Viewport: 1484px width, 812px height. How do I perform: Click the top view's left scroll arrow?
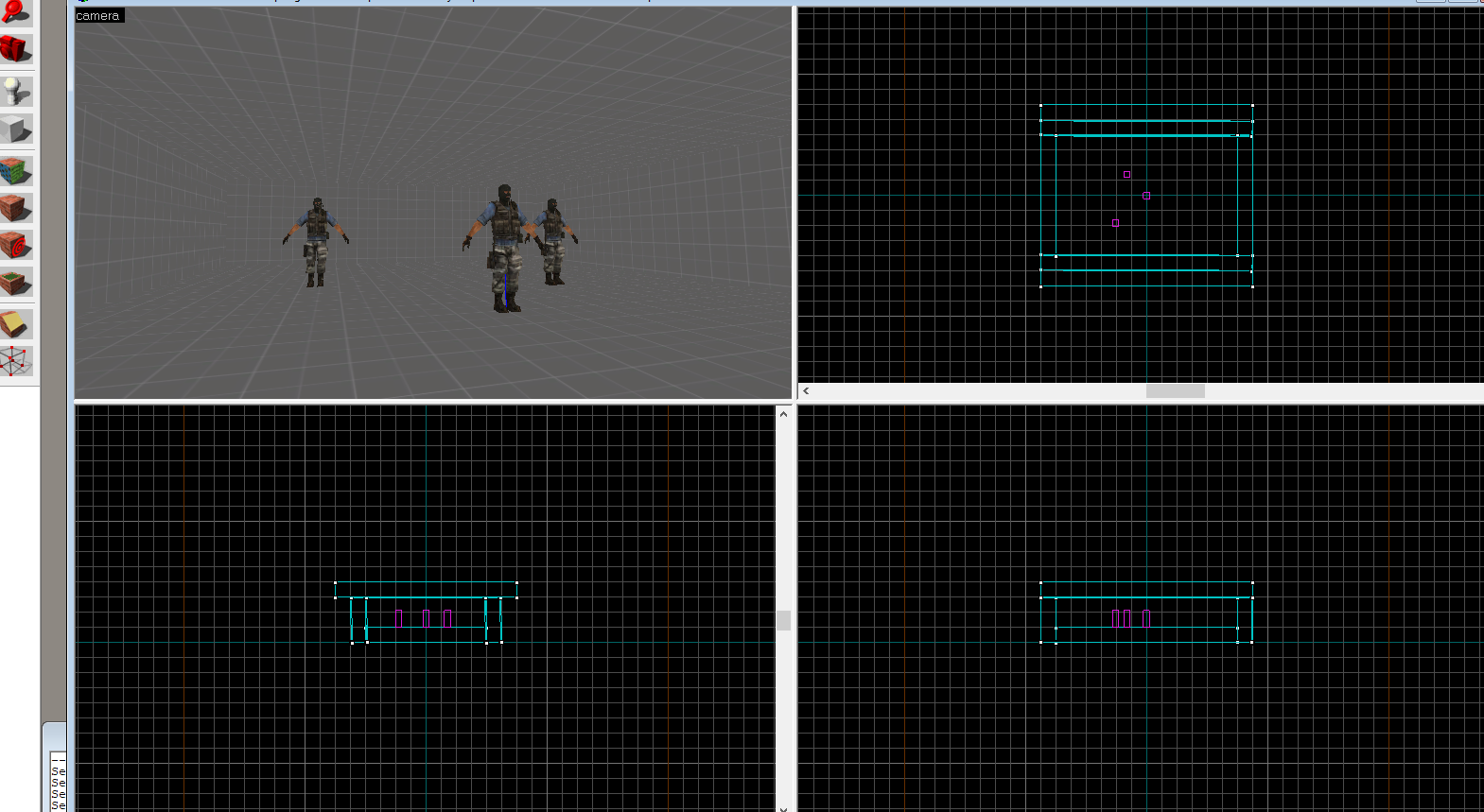806,391
